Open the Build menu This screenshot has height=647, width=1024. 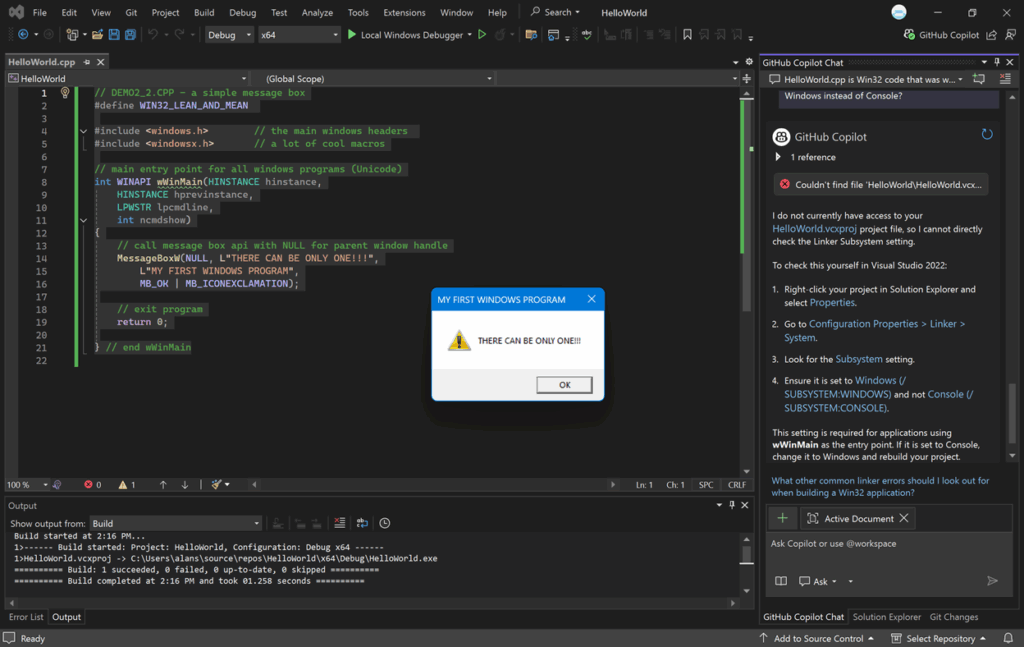click(204, 13)
